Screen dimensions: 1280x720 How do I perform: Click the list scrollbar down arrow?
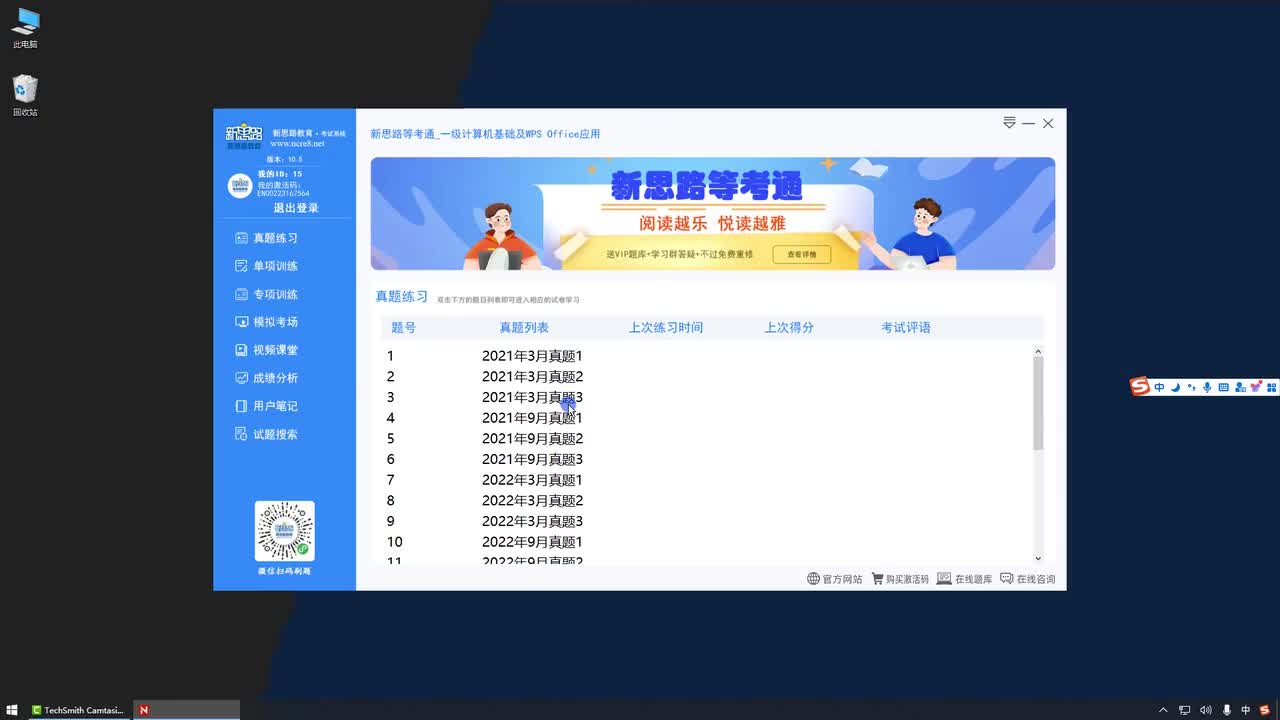1038,559
